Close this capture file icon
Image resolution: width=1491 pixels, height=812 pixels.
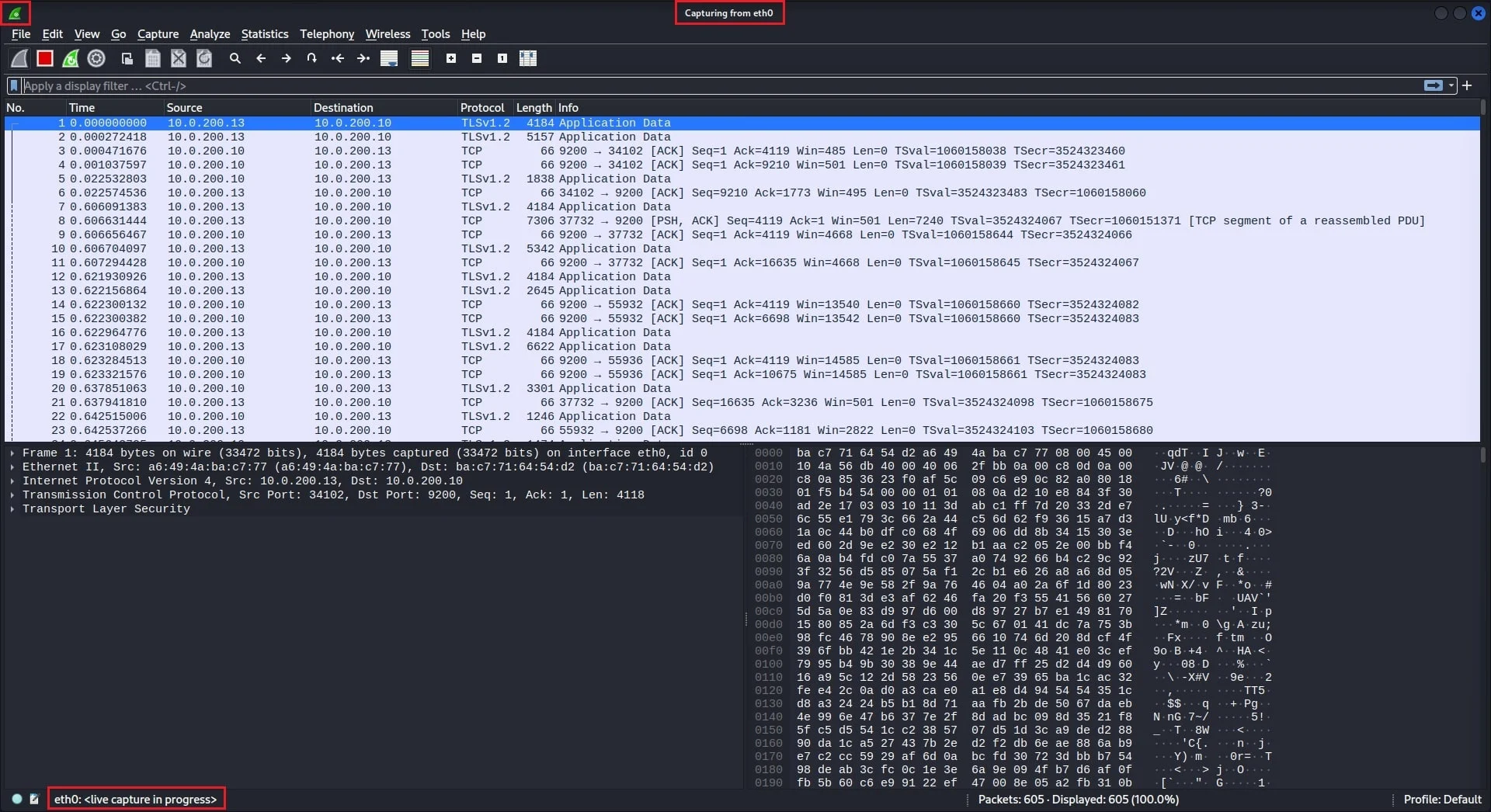pyautogui.click(x=179, y=58)
